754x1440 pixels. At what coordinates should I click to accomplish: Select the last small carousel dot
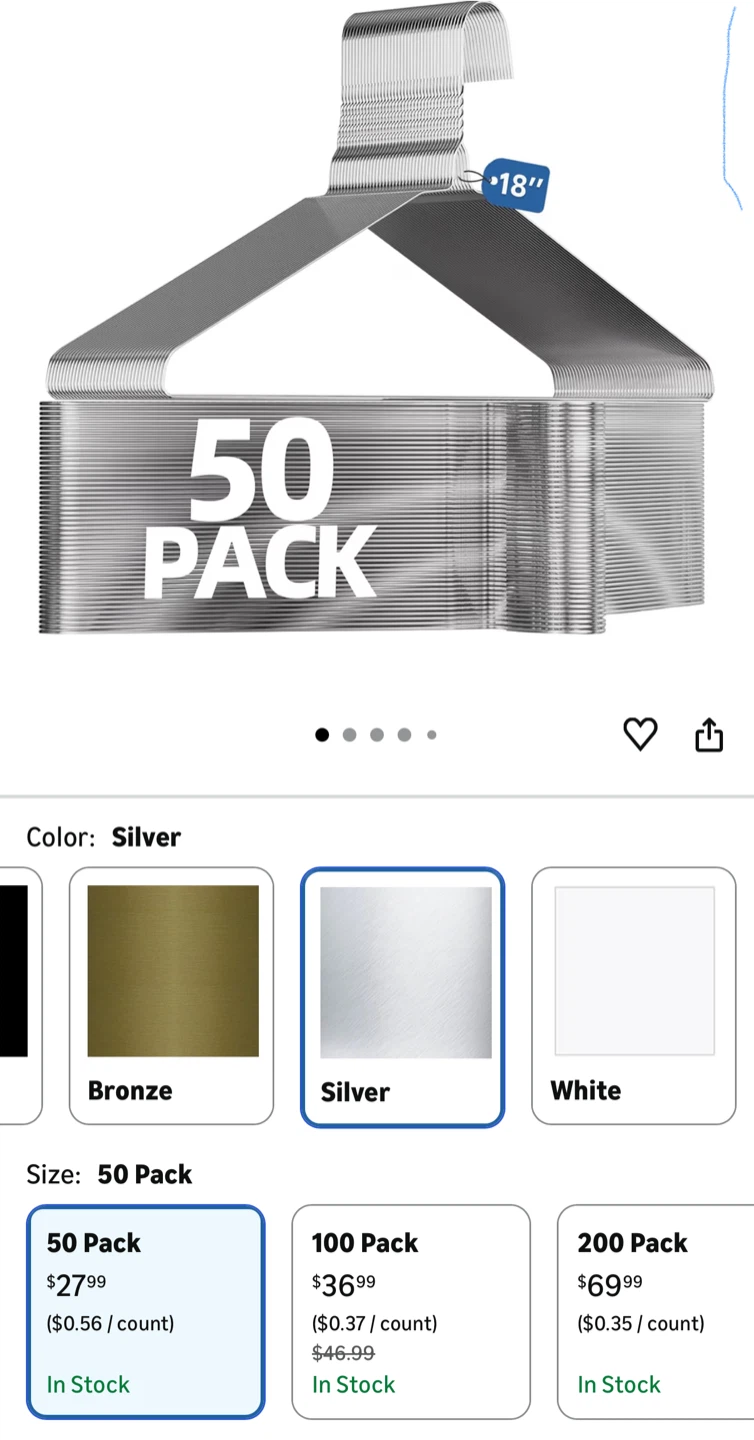click(432, 735)
